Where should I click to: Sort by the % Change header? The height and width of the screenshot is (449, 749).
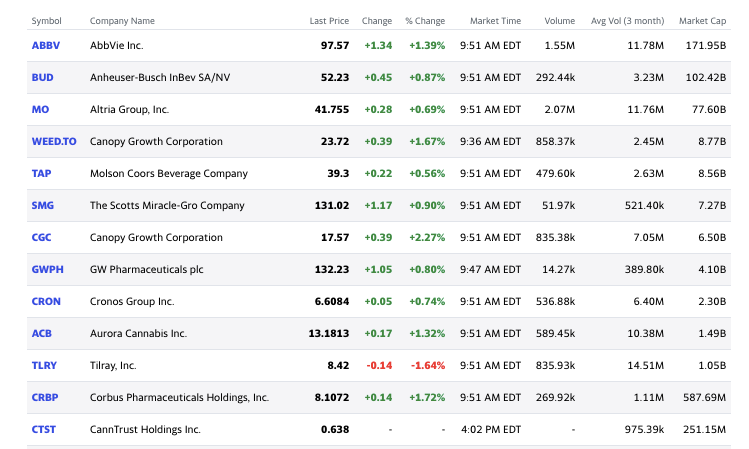pos(425,21)
